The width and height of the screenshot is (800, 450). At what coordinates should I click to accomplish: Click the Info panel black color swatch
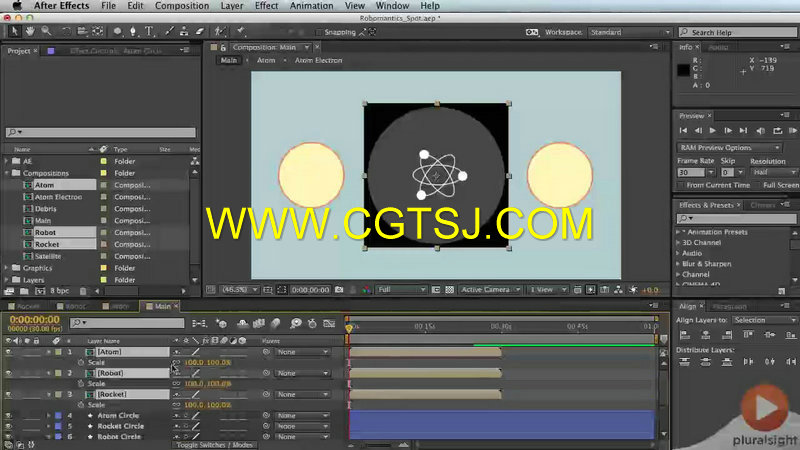click(x=683, y=70)
